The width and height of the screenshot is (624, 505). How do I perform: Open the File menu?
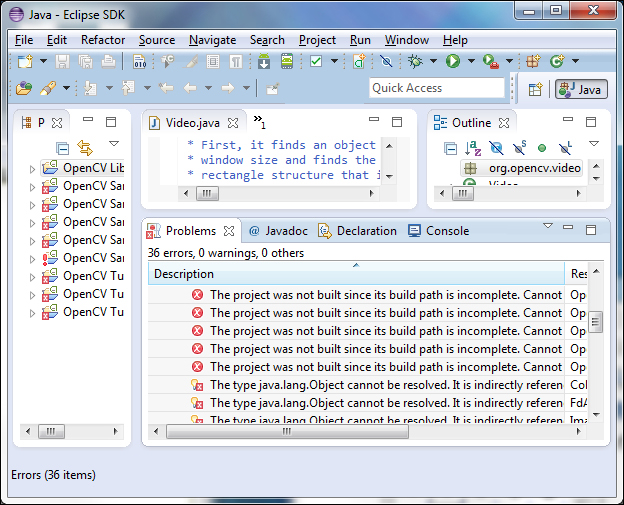[x=24, y=40]
